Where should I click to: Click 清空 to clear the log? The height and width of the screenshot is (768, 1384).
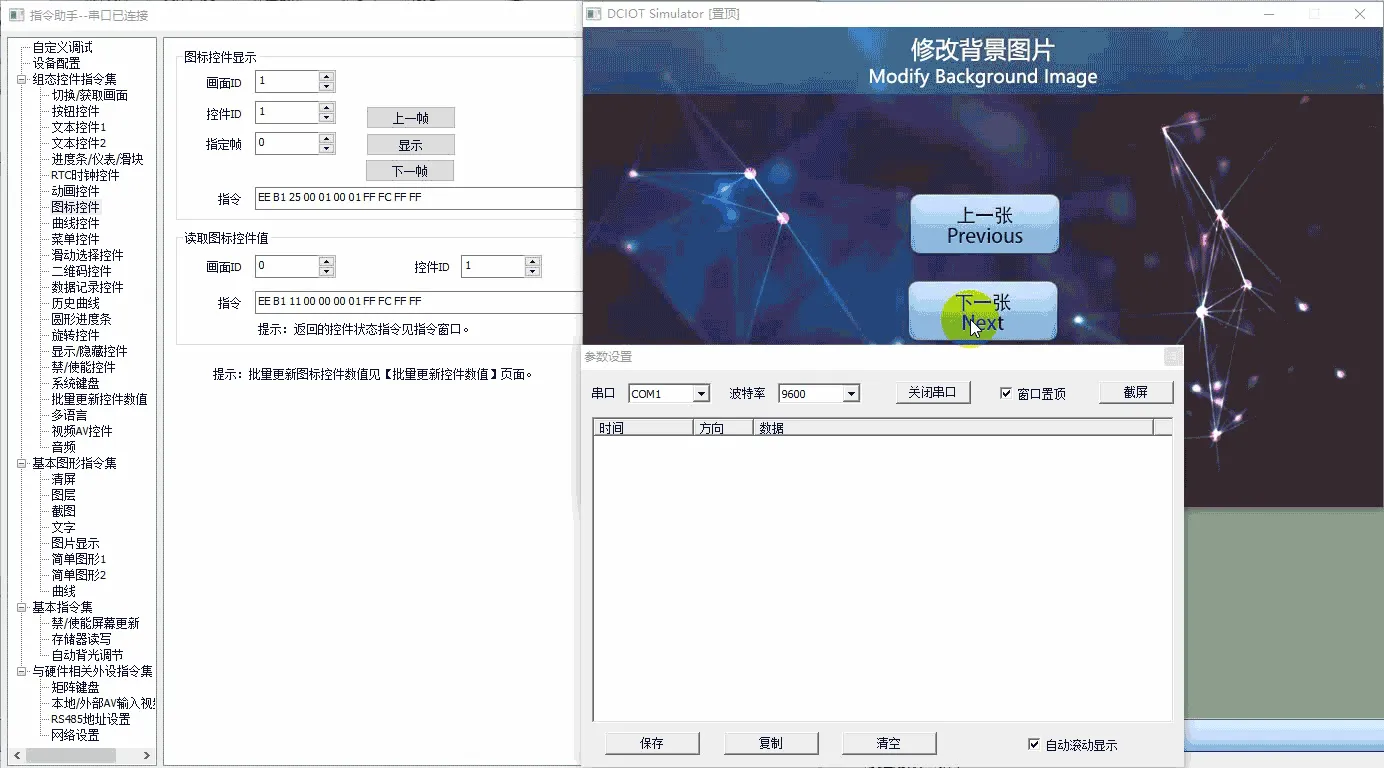888,743
